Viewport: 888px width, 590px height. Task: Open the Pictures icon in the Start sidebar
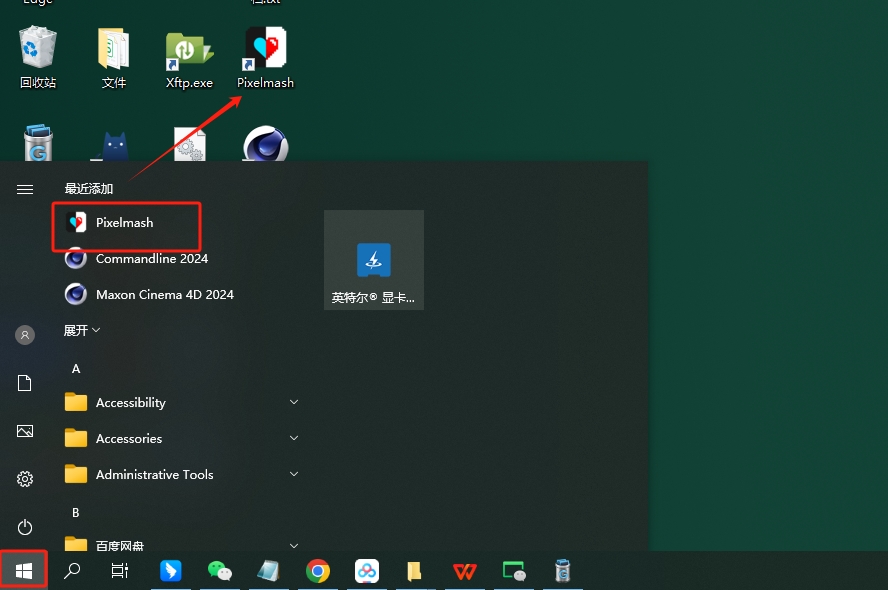tap(25, 431)
